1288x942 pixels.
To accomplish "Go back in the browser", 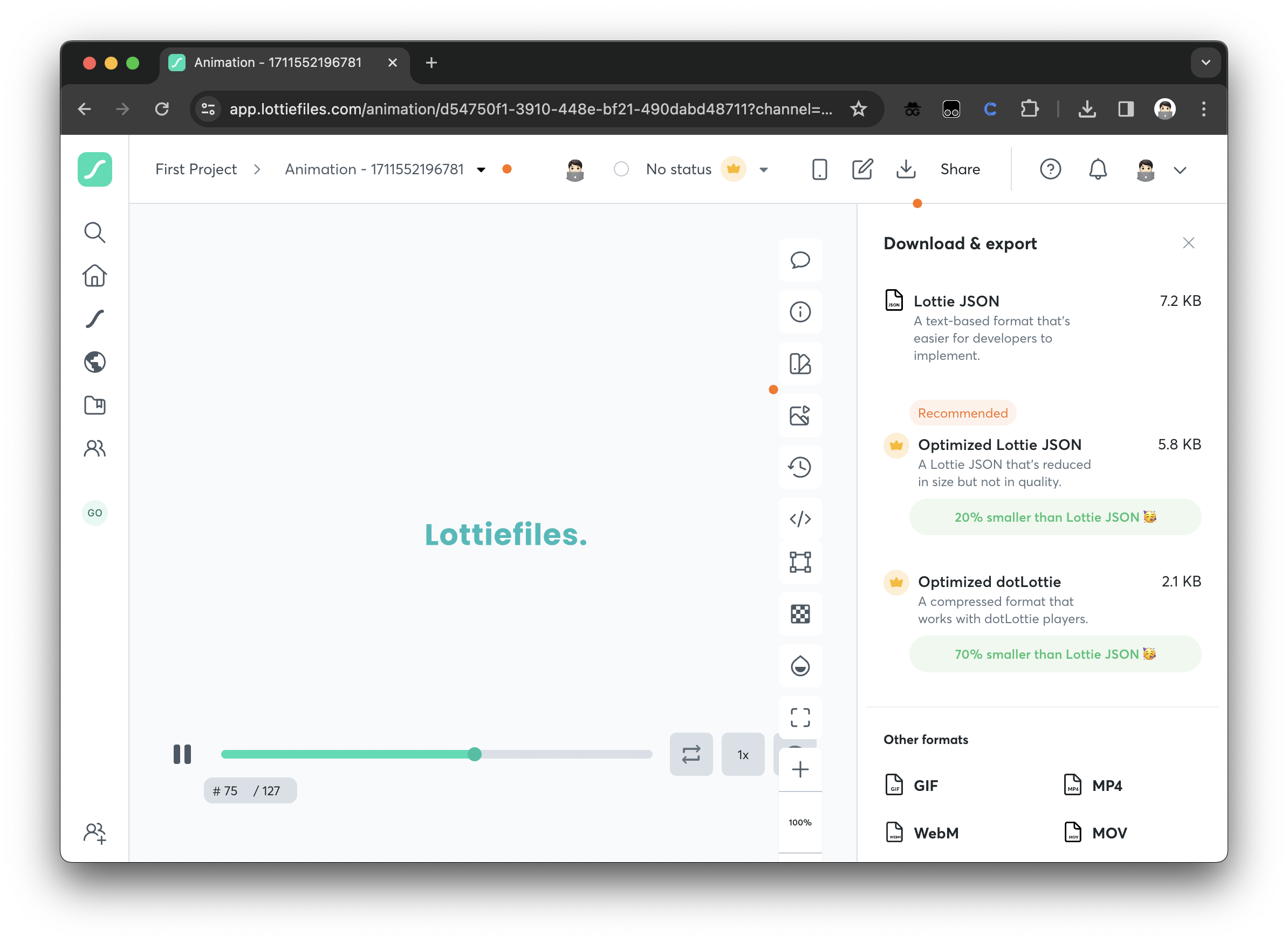I will 84,109.
